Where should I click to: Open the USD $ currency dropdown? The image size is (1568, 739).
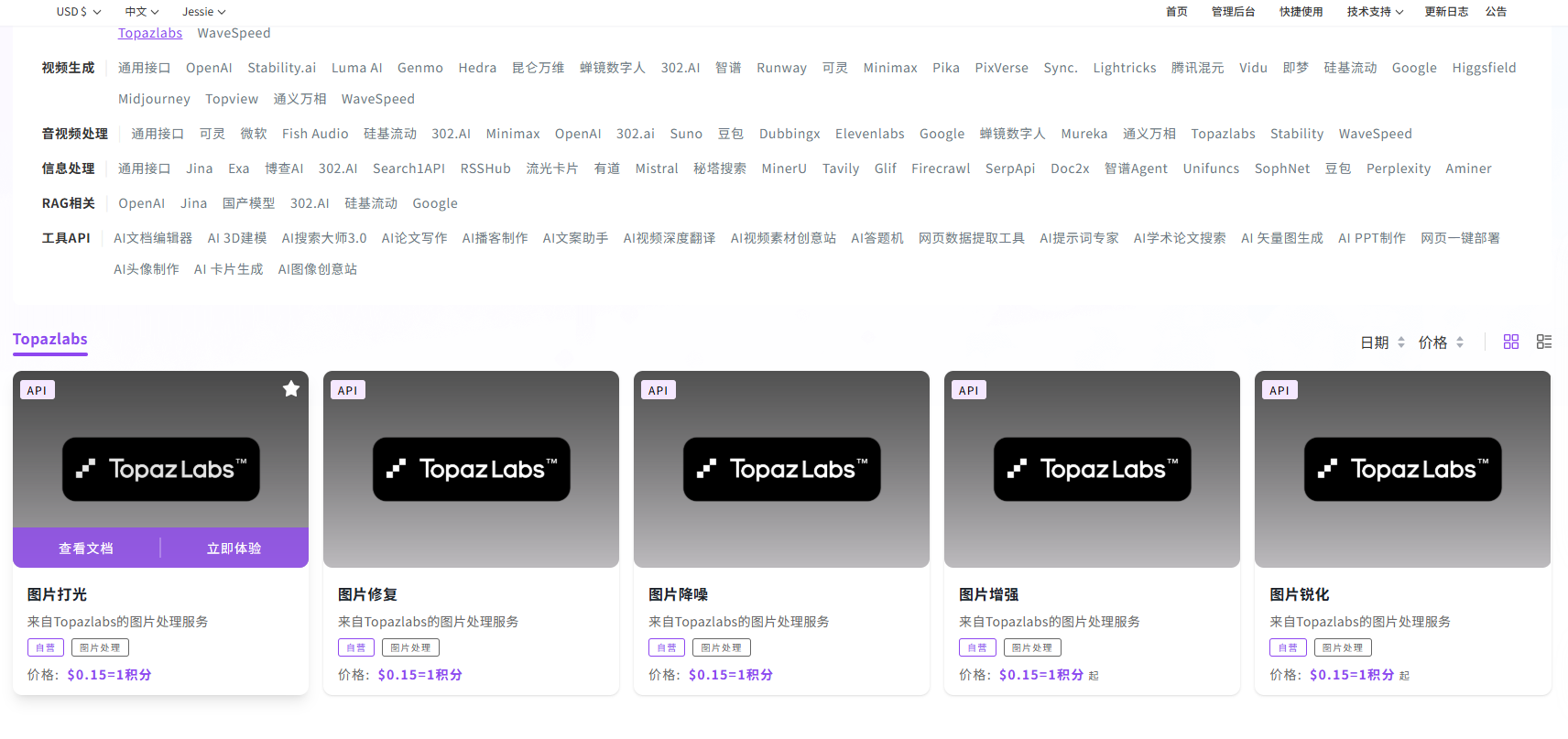(x=78, y=12)
